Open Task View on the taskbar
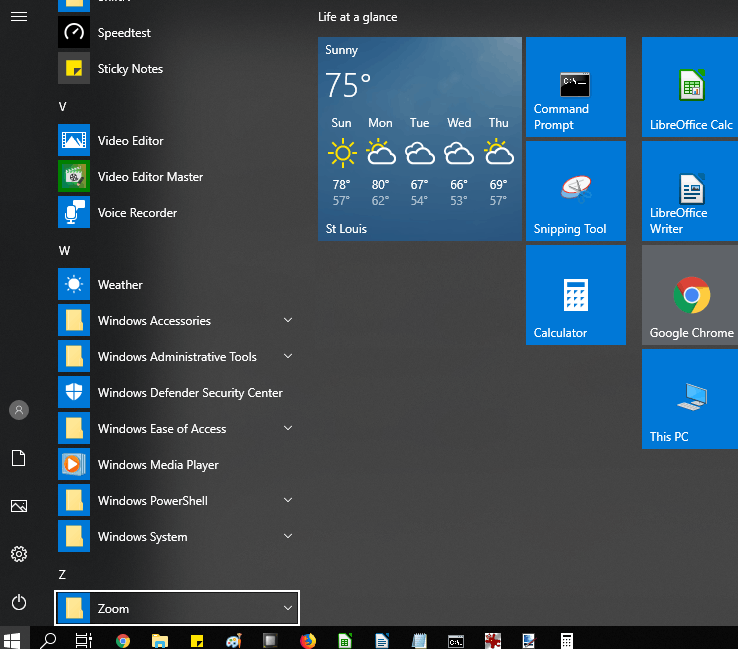Screen dimensions: 738x649 [84, 640]
